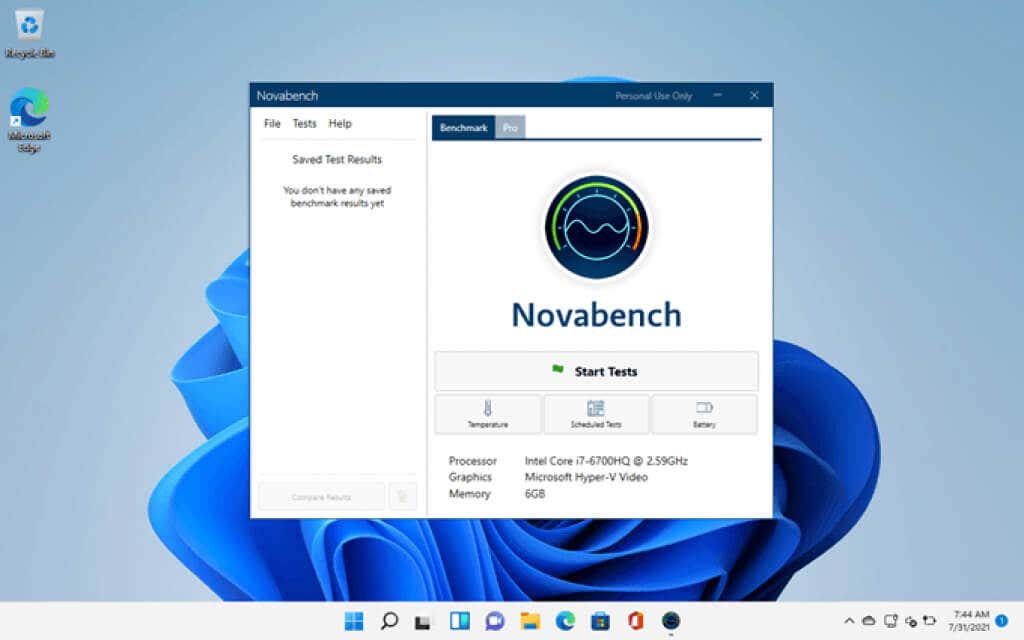Click the taskbar Search icon
The width and height of the screenshot is (1024, 640).
click(389, 620)
